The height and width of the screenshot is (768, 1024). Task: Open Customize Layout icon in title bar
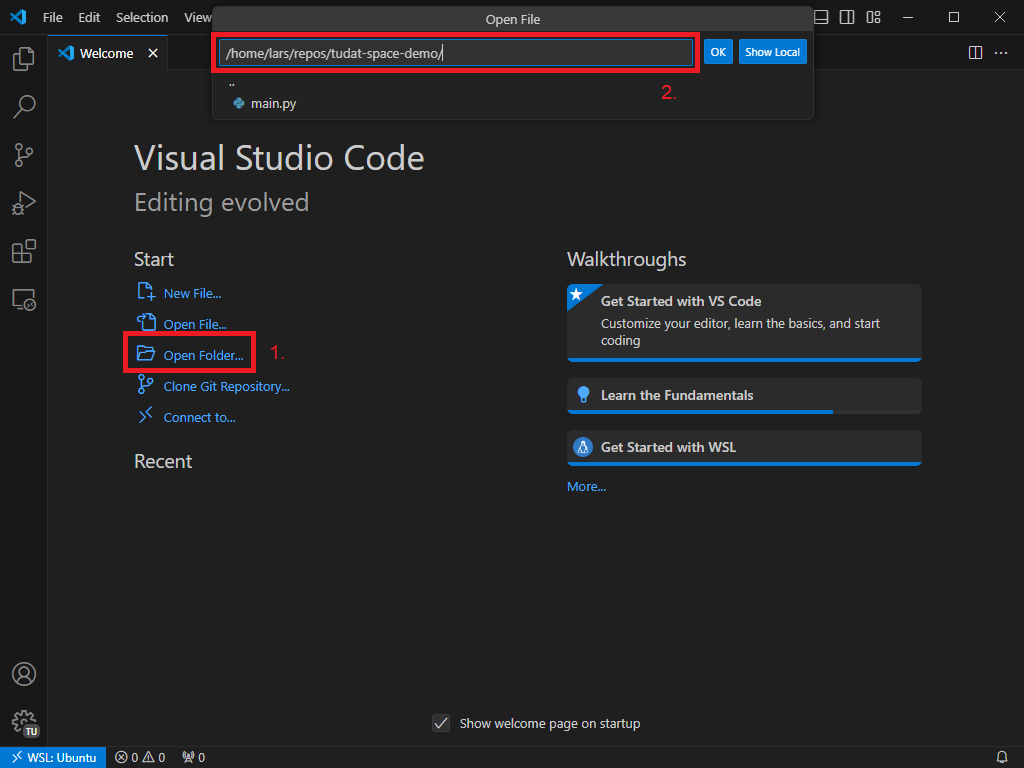click(x=873, y=17)
